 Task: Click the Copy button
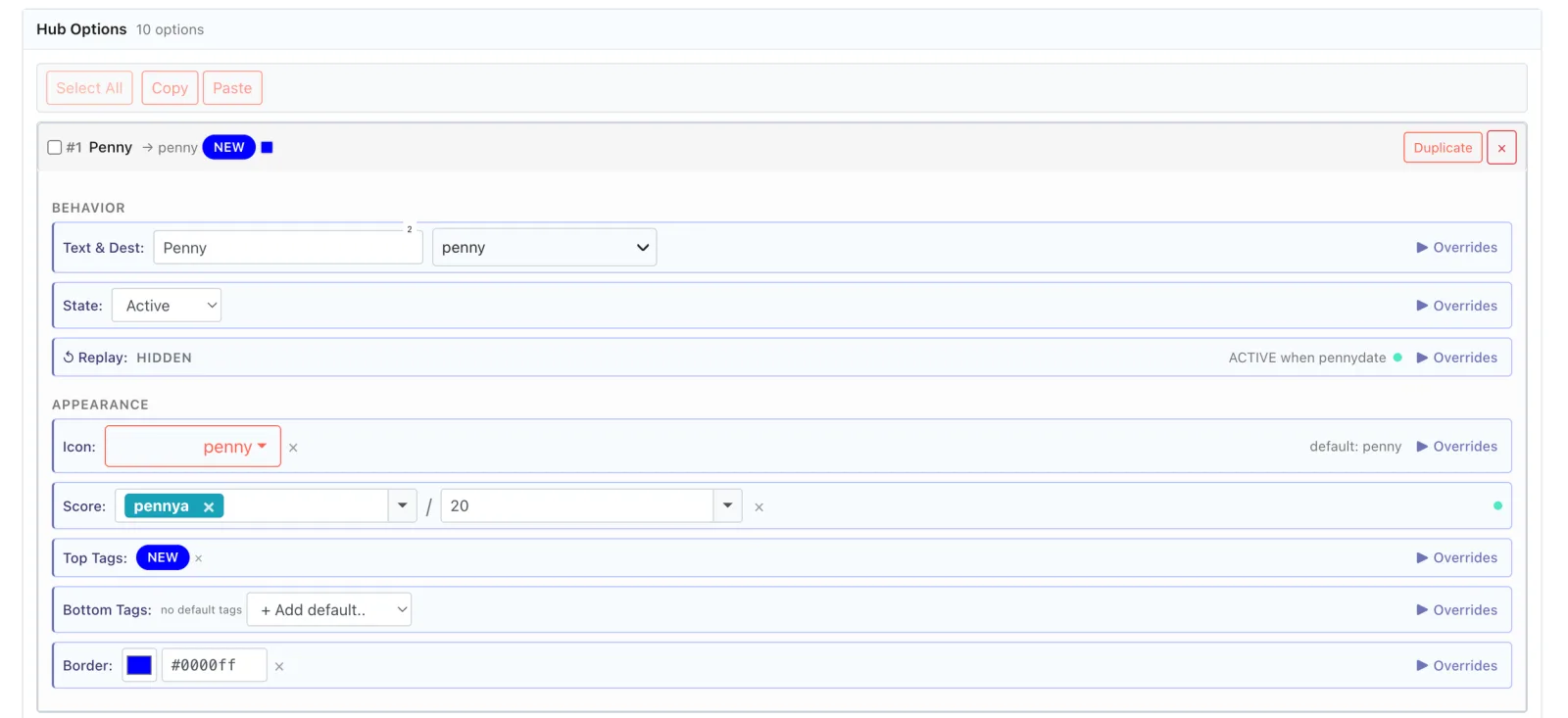click(x=170, y=88)
